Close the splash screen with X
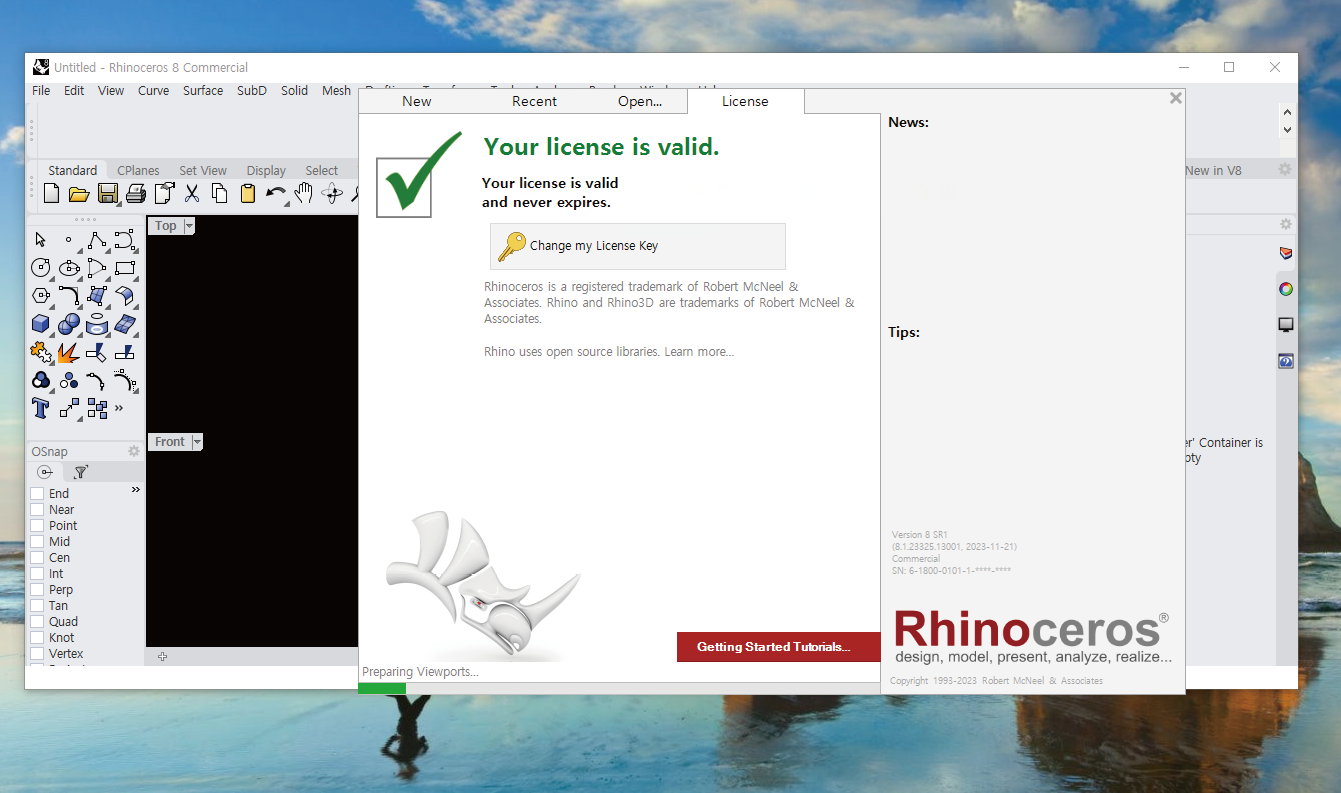This screenshot has width=1341, height=793. coord(1176,98)
